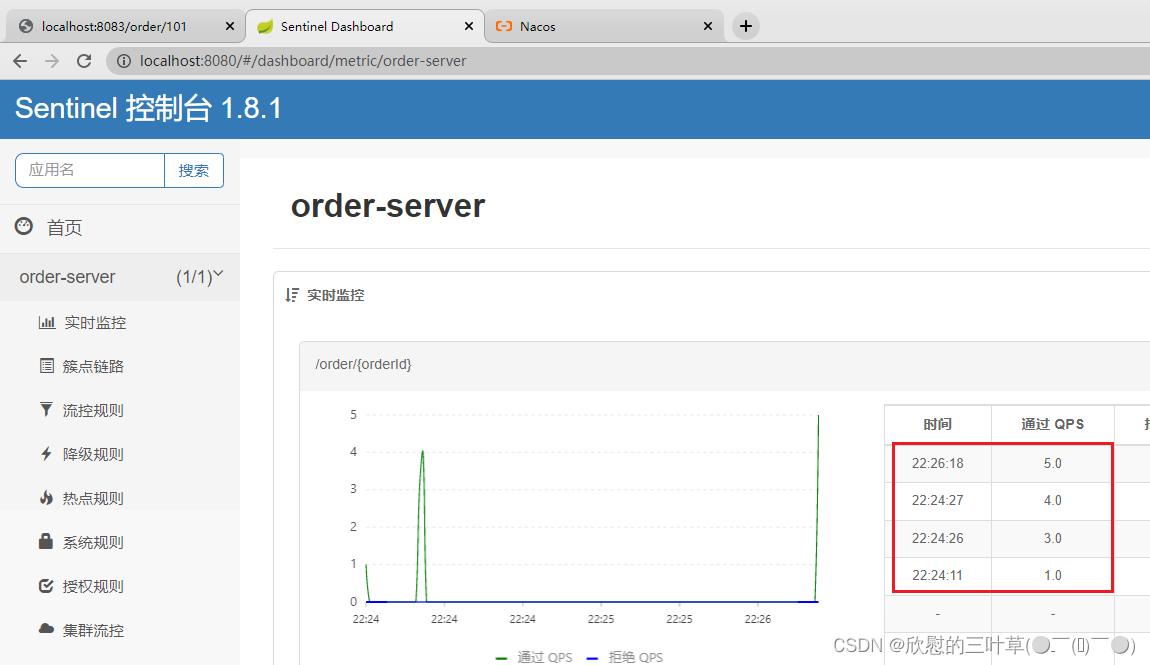
Task: Click the 1.0 QPS value cell
Action: 1052,576
